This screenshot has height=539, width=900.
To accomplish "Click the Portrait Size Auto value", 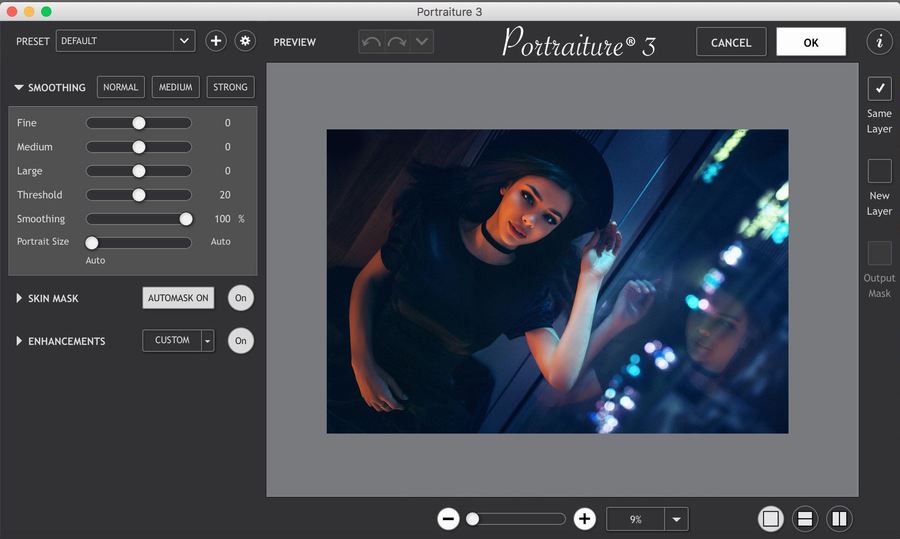I will coord(220,242).
